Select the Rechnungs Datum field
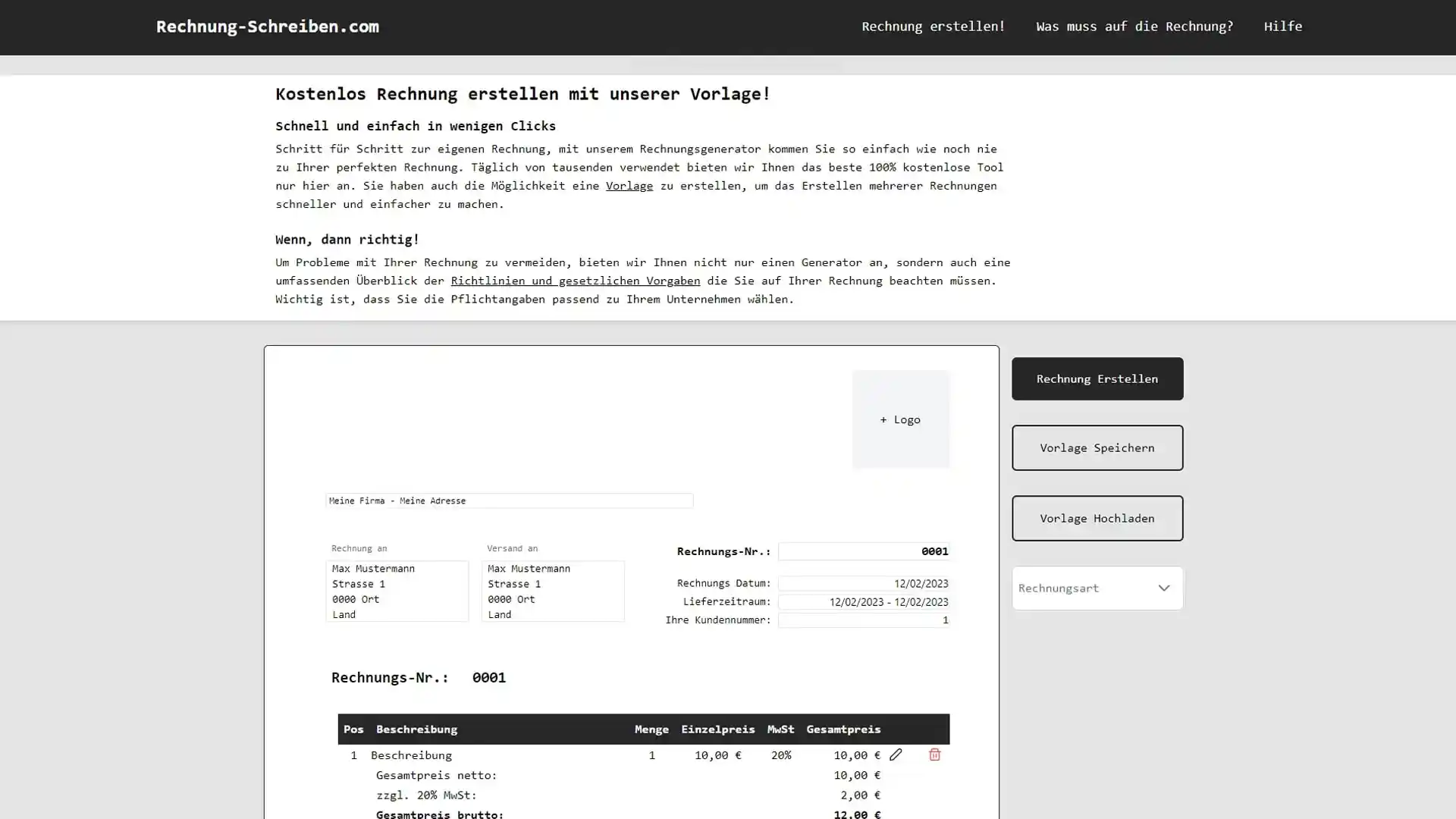The height and width of the screenshot is (819, 1456). tap(864, 583)
